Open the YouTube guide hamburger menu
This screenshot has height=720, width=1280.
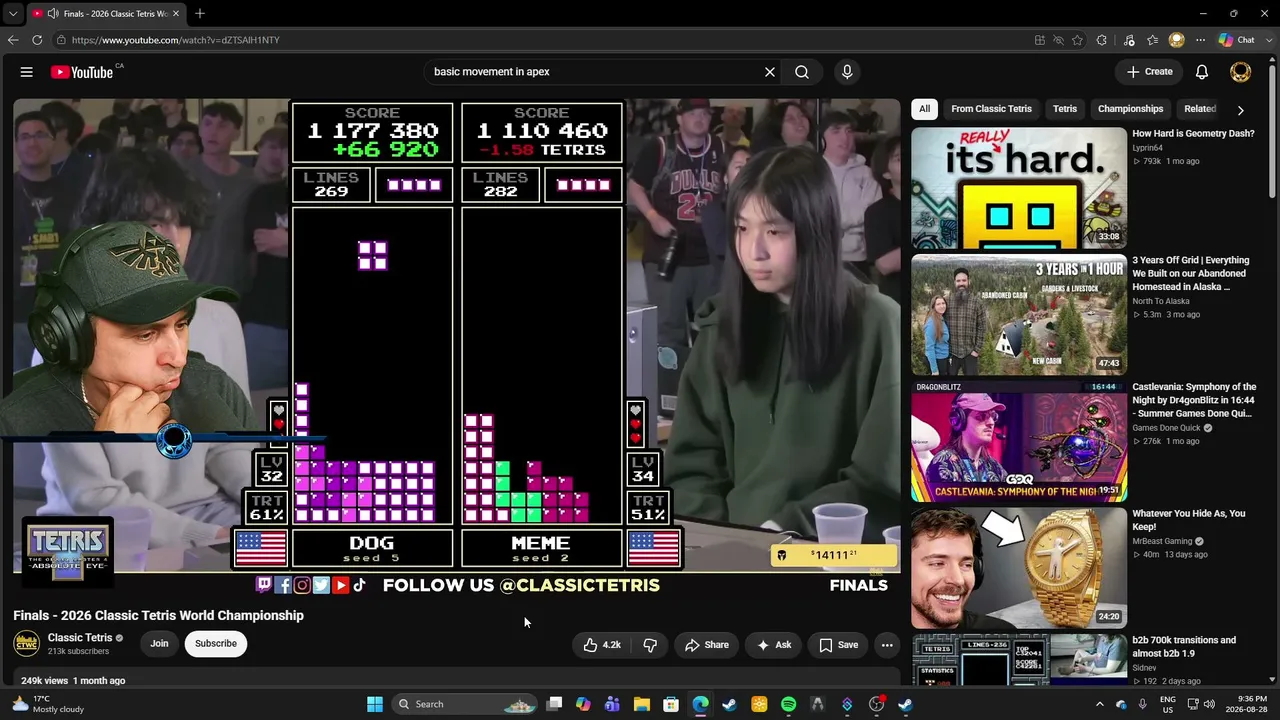tap(27, 72)
